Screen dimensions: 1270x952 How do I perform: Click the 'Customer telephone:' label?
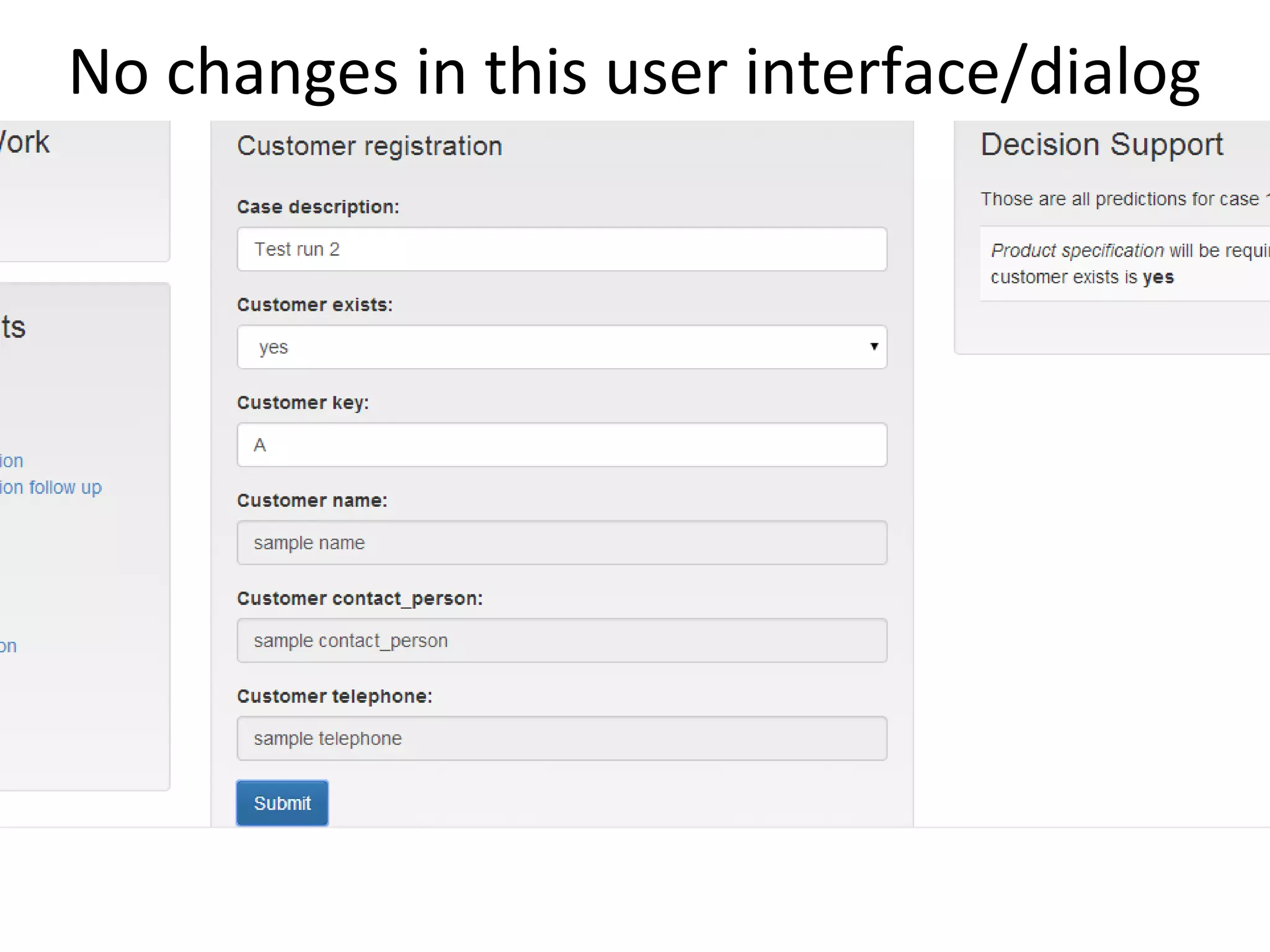(x=334, y=697)
